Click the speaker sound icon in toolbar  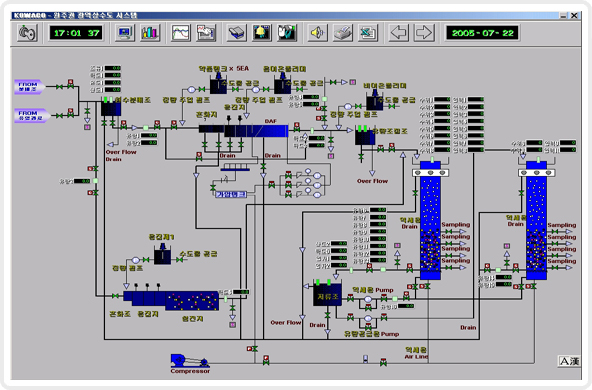[x=318, y=32]
